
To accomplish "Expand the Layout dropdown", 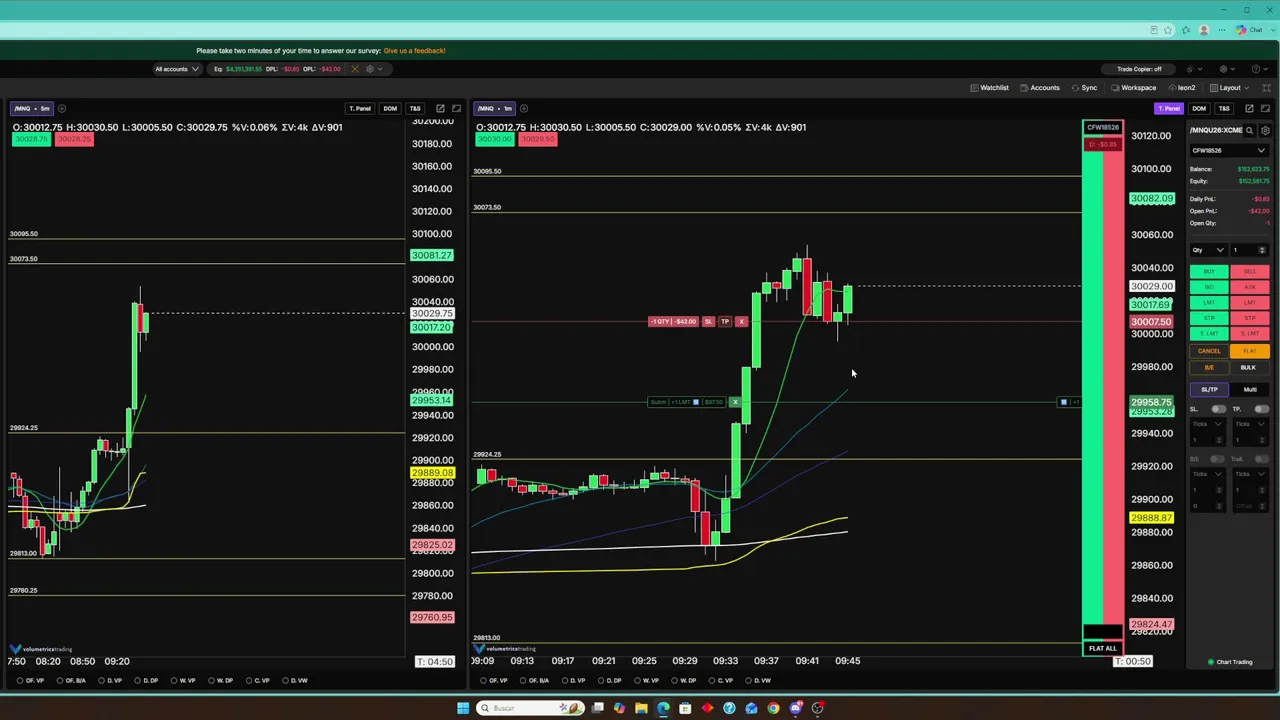I will click(1228, 88).
